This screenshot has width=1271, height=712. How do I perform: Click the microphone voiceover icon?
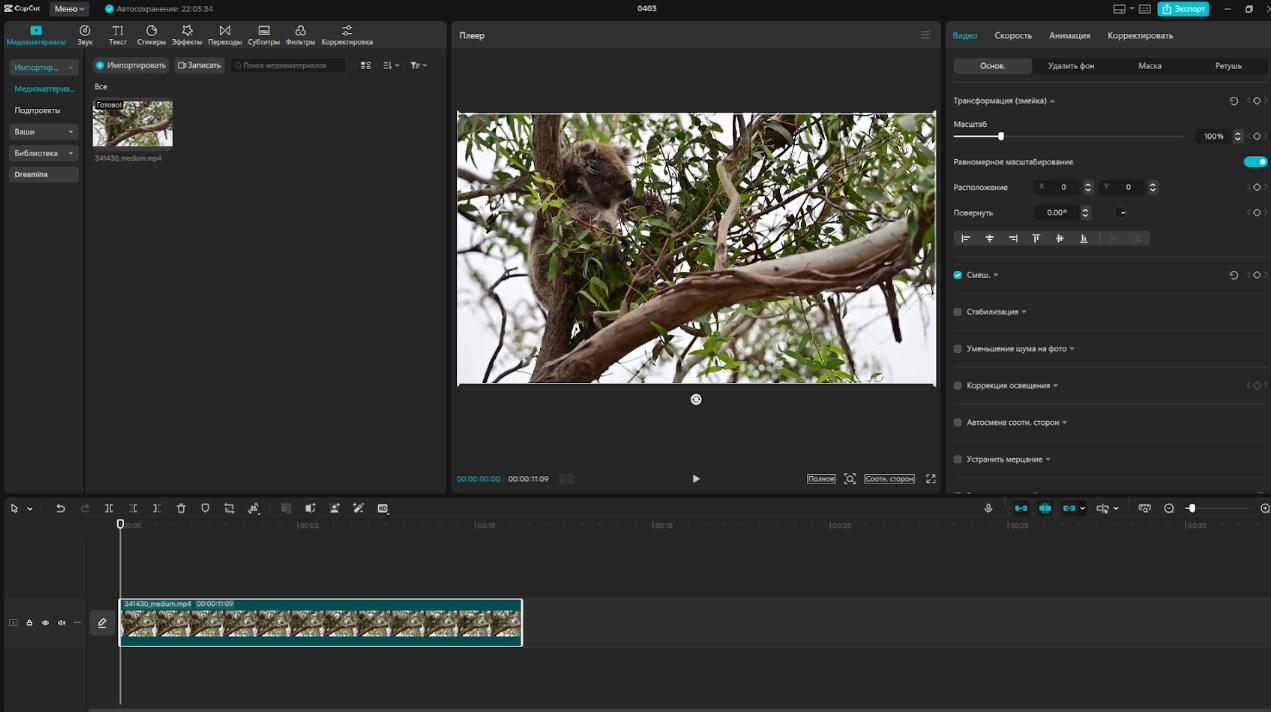click(988, 508)
